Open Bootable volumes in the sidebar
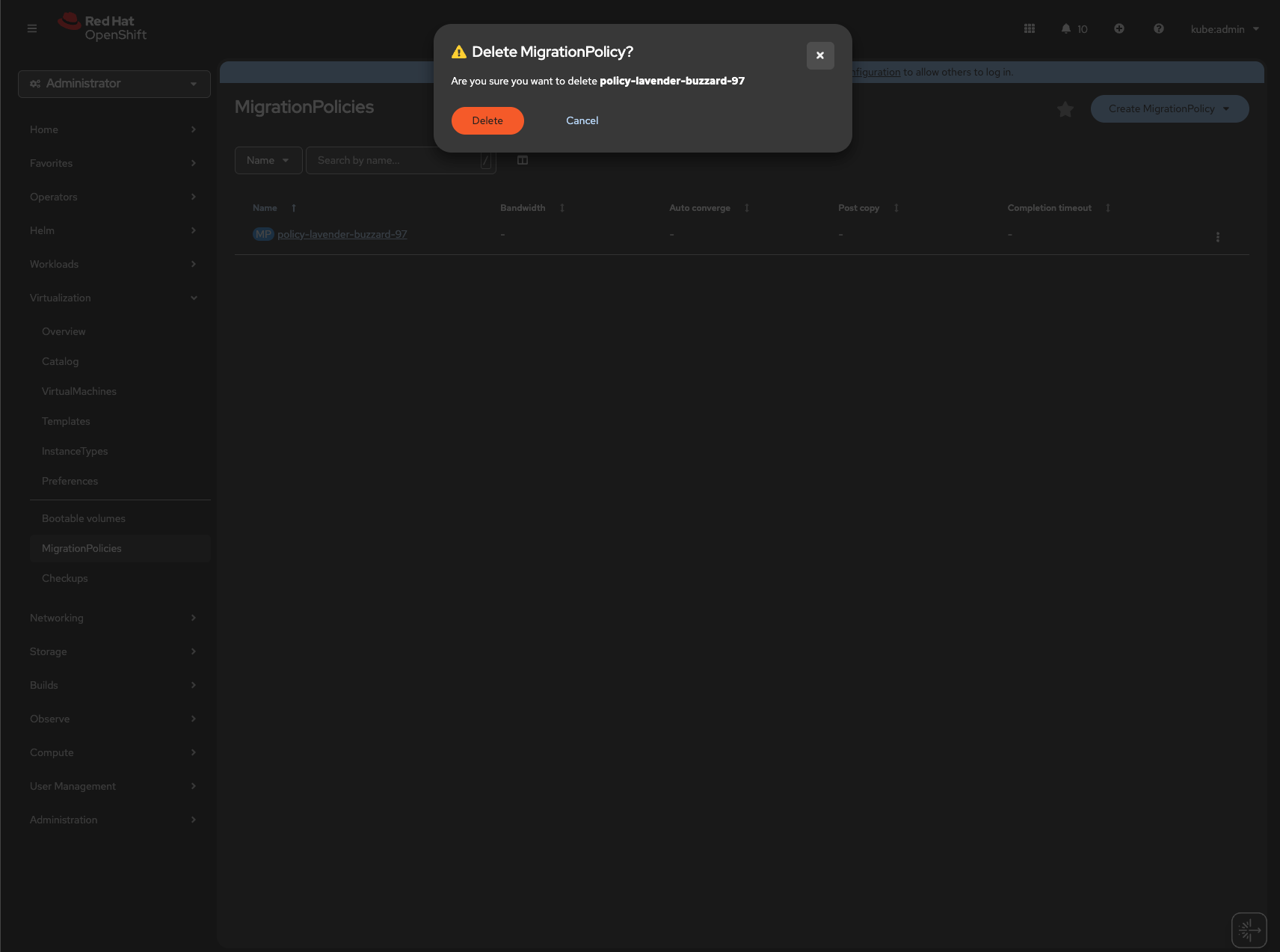Screen dimensions: 1280x952 (84, 518)
